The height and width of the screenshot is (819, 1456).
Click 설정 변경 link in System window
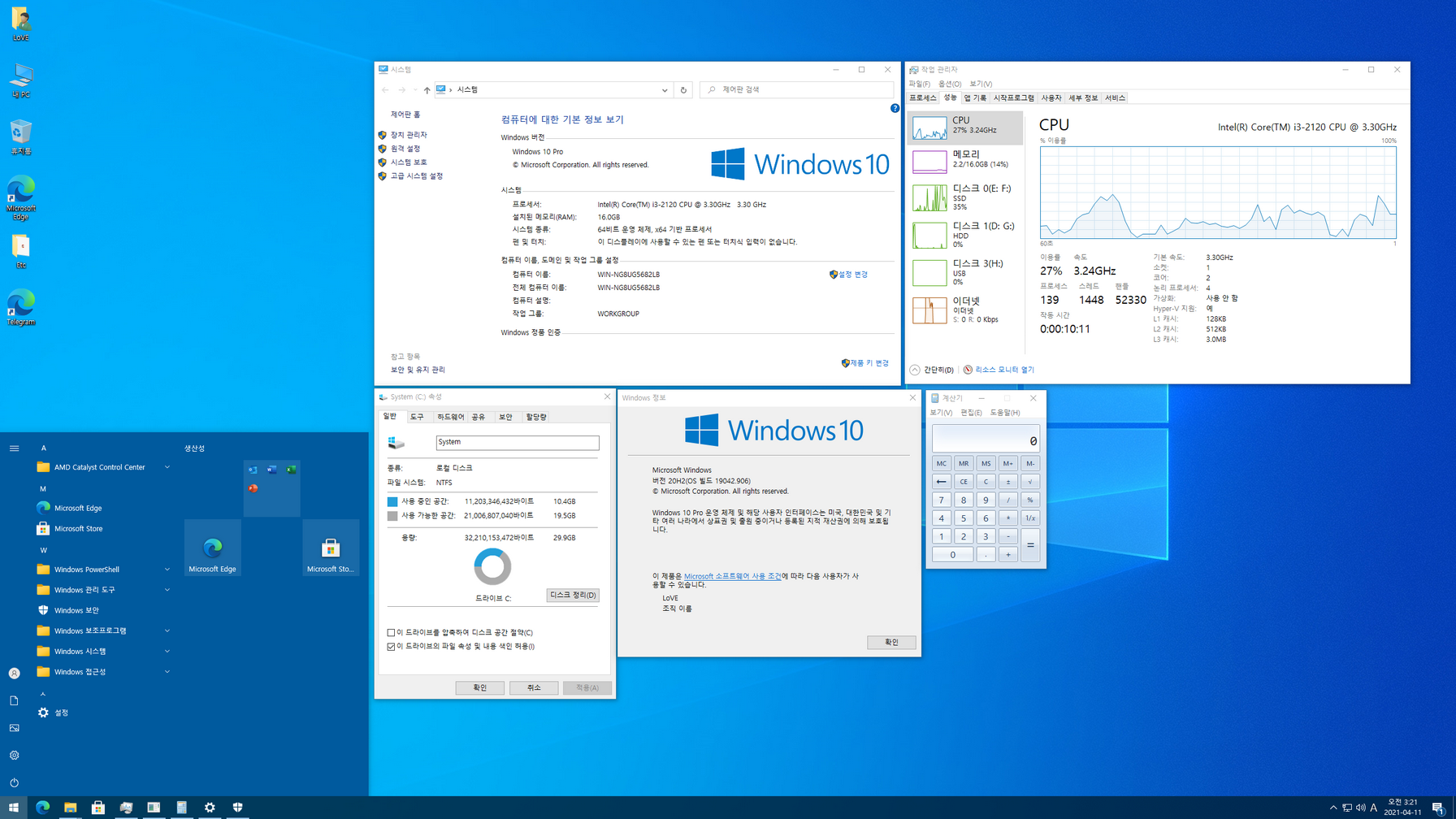[x=852, y=275]
